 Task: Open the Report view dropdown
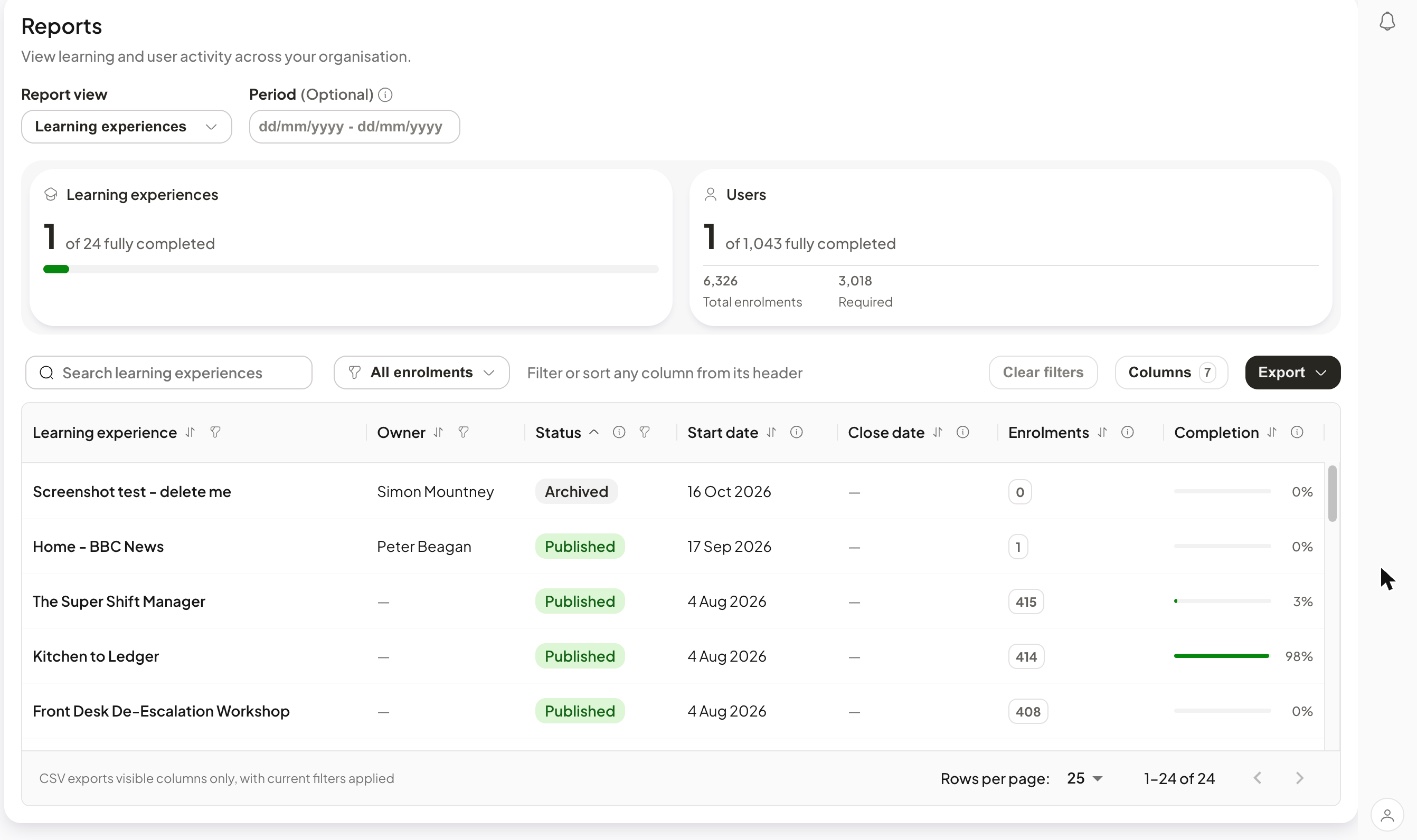(x=126, y=127)
